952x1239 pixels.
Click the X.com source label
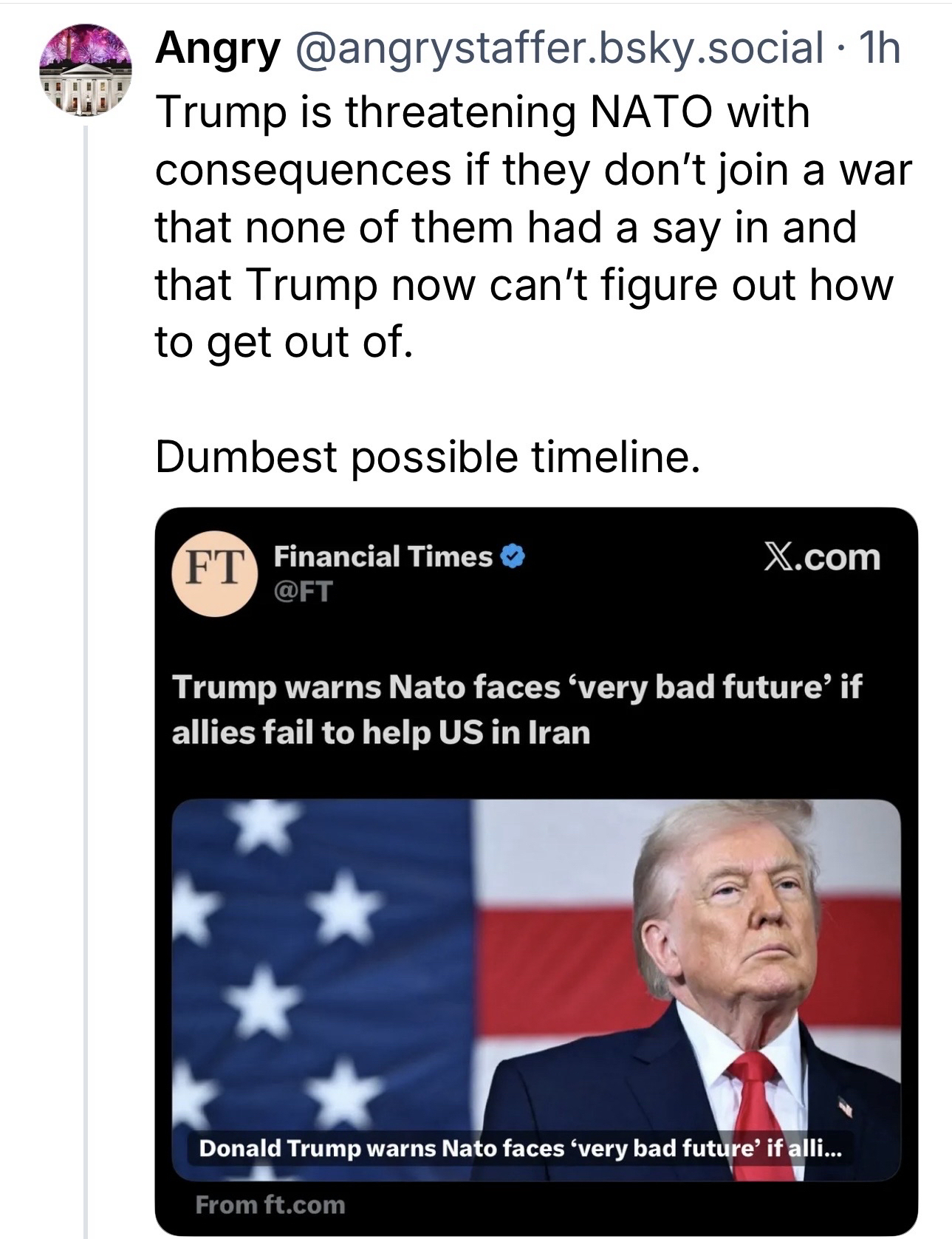click(821, 557)
